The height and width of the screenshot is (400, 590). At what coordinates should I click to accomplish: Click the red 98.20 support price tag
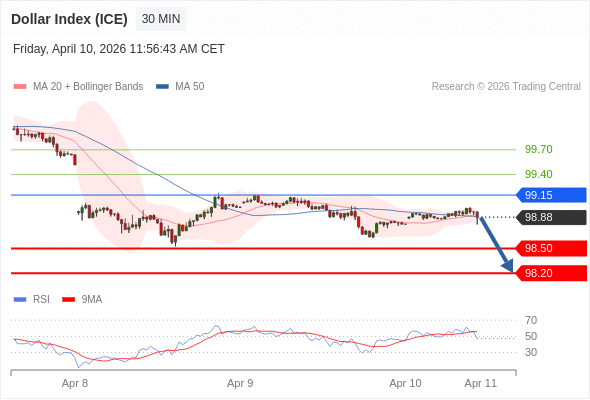click(551, 273)
